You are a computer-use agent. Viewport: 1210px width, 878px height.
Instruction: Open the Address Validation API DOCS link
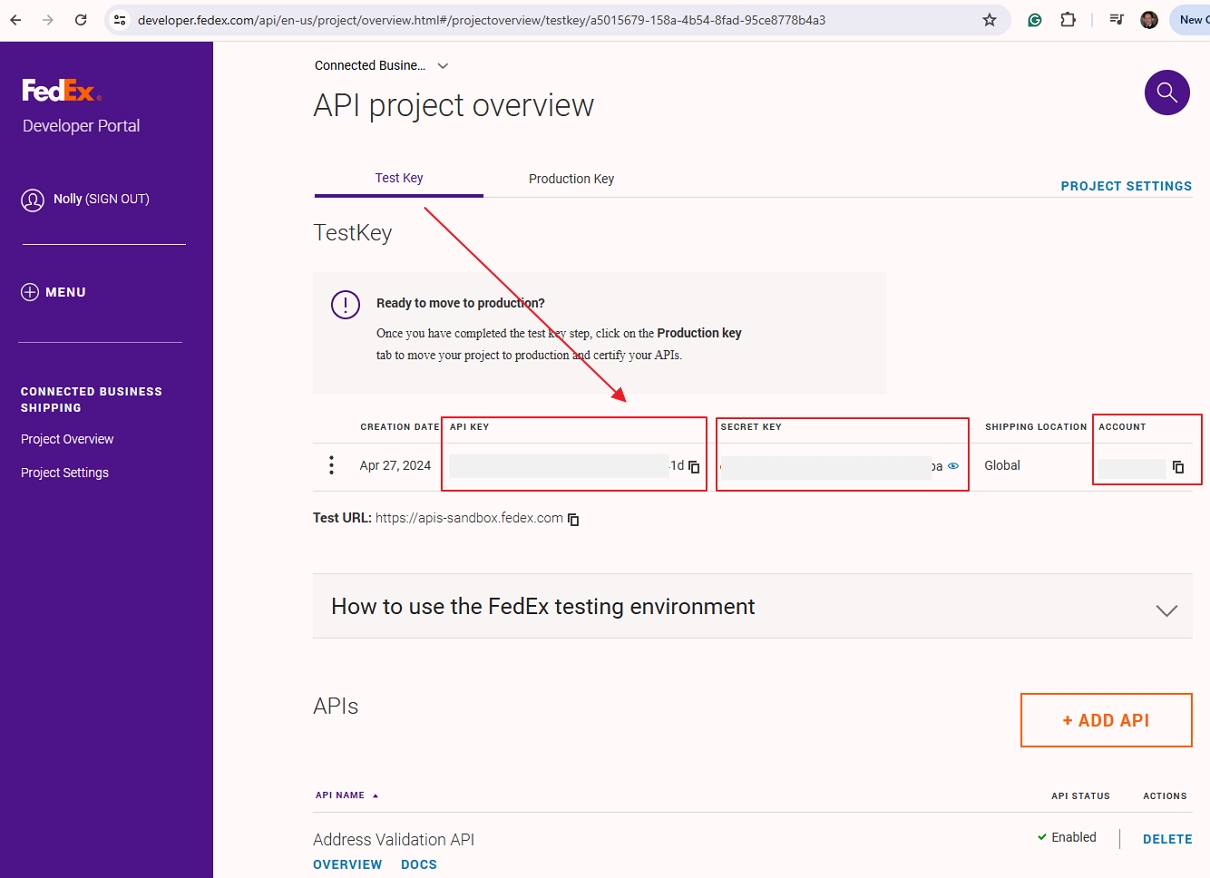419,865
